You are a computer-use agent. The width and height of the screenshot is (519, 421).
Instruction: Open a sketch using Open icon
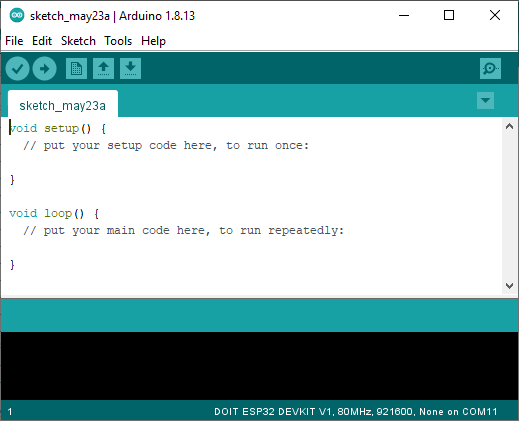click(103, 69)
